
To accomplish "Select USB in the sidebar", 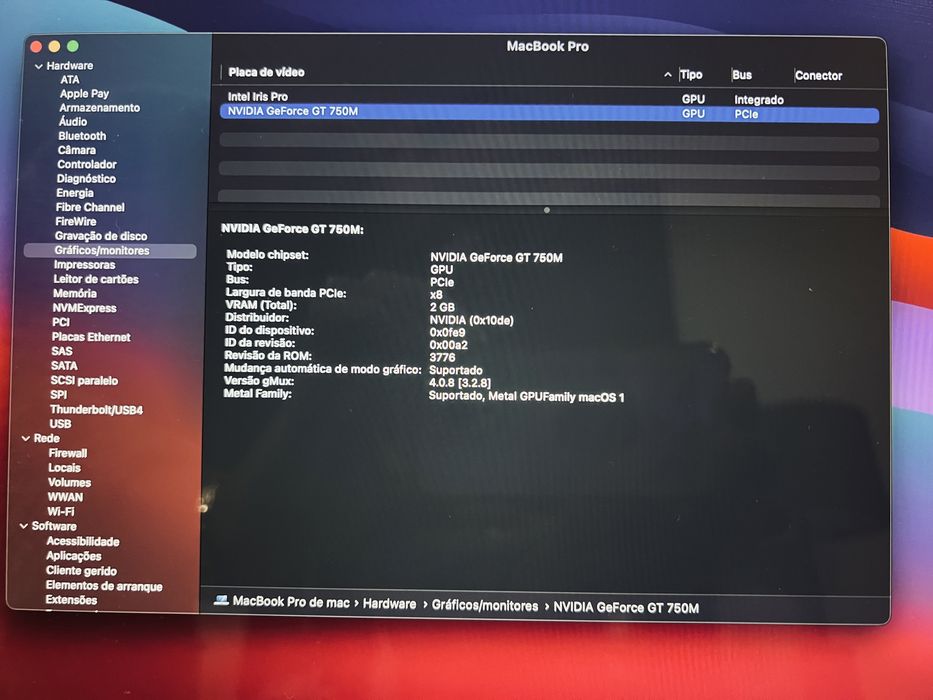I will tap(60, 424).
